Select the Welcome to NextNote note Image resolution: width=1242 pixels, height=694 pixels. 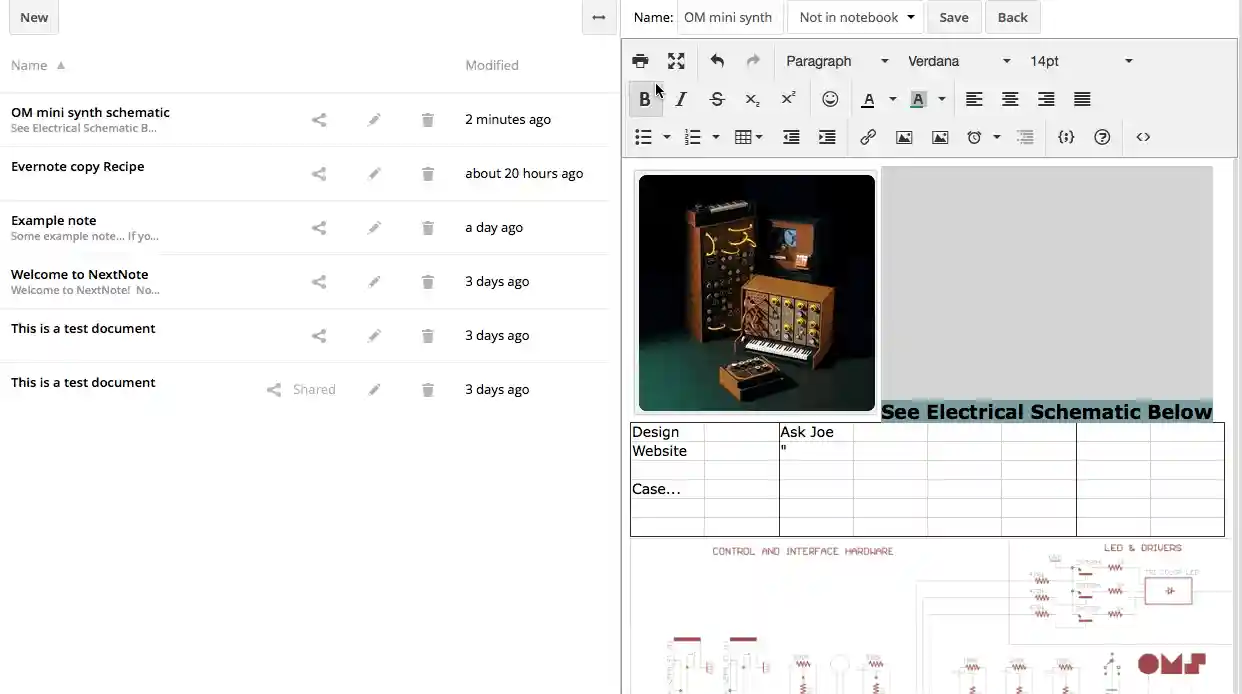tap(80, 274)
